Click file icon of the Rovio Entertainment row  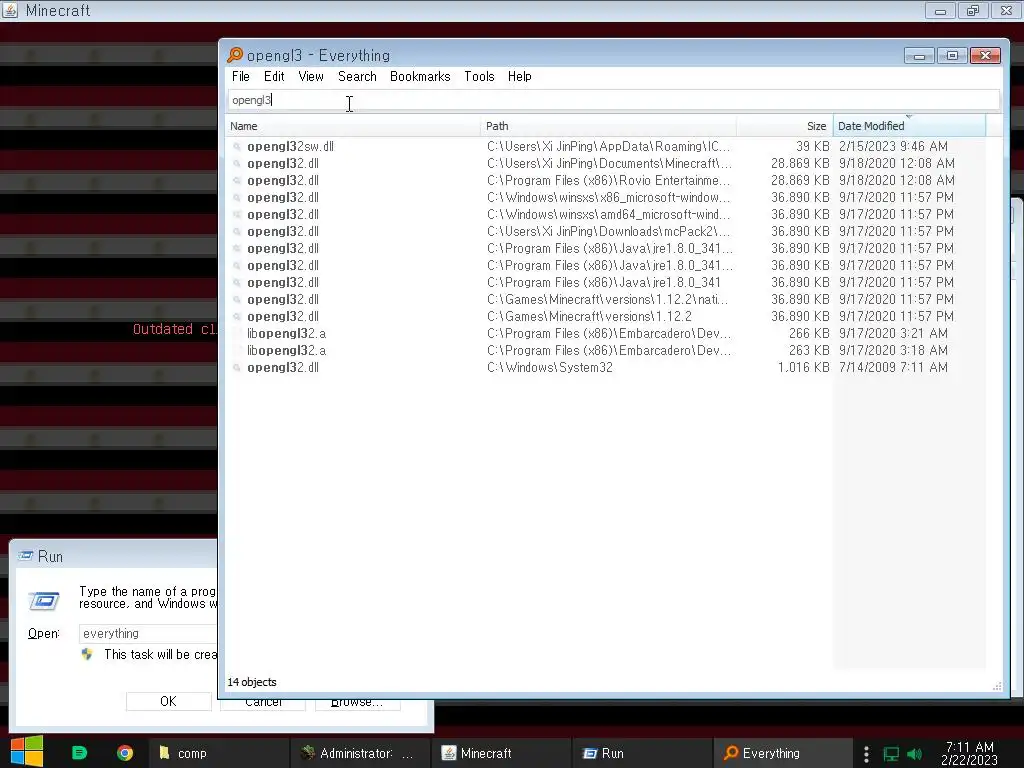tap(237, 180)
